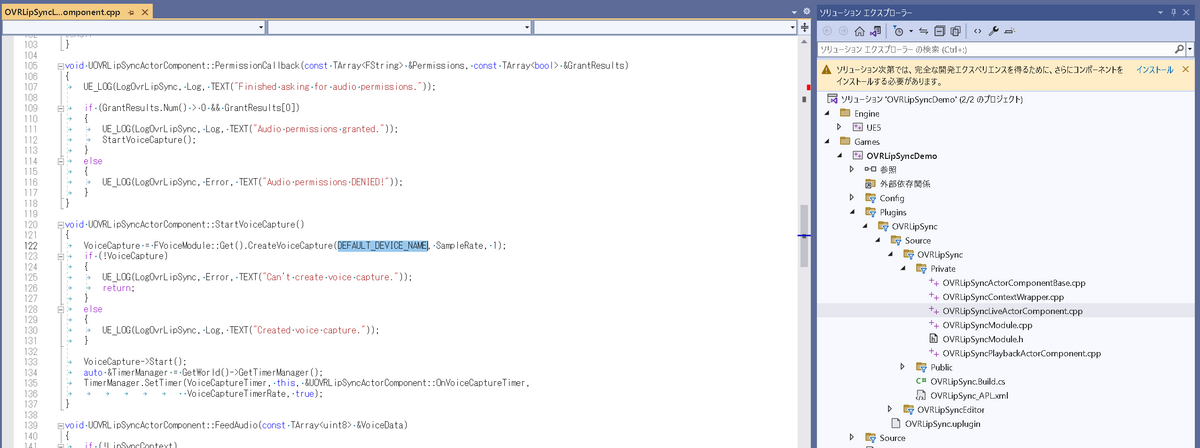Pin the Solution Explorer panel with auto-hide icon
Viewport: 1200px width, 448px height.
tap(1175, 10)
